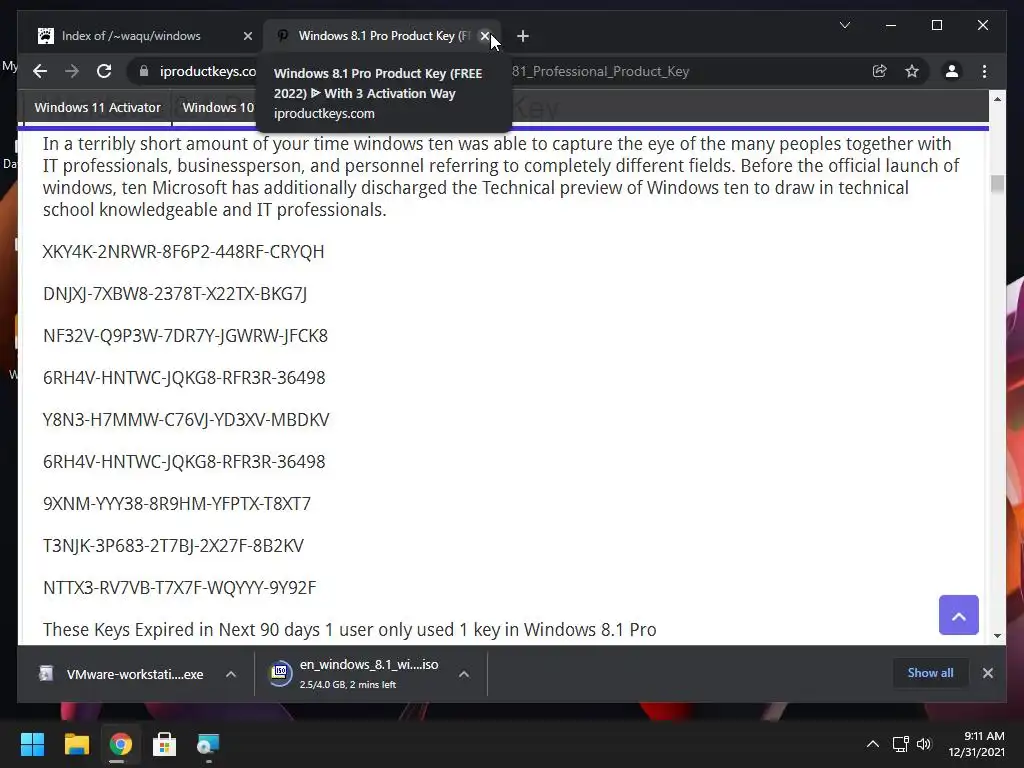The height and width of the screenshot is (768, 1024).
Task: Open the tab search chevron in title bar
Action: coord(844,25)
